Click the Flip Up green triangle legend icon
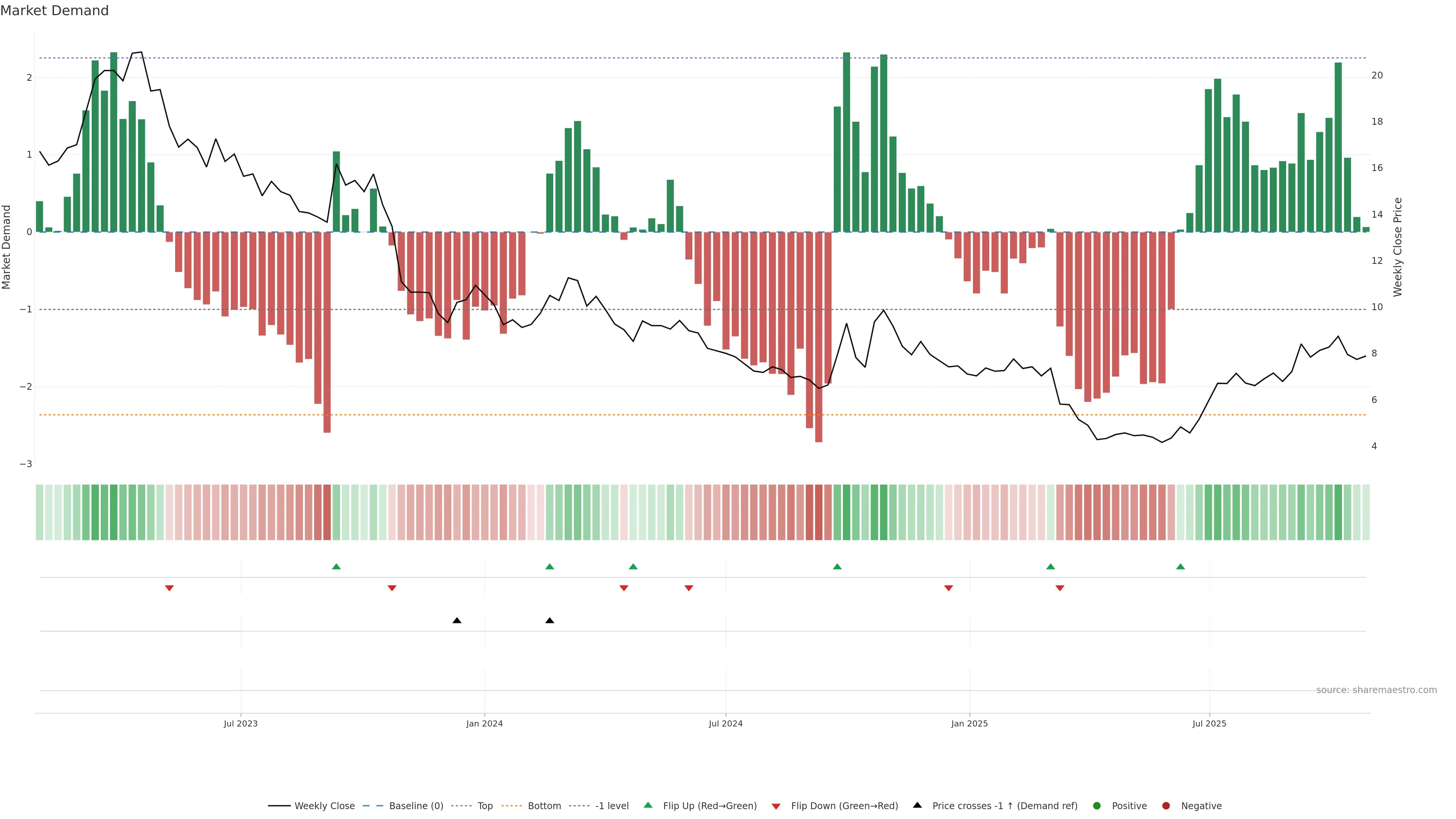The height and width of the screenshot is (819, 1456). (648, 805)
